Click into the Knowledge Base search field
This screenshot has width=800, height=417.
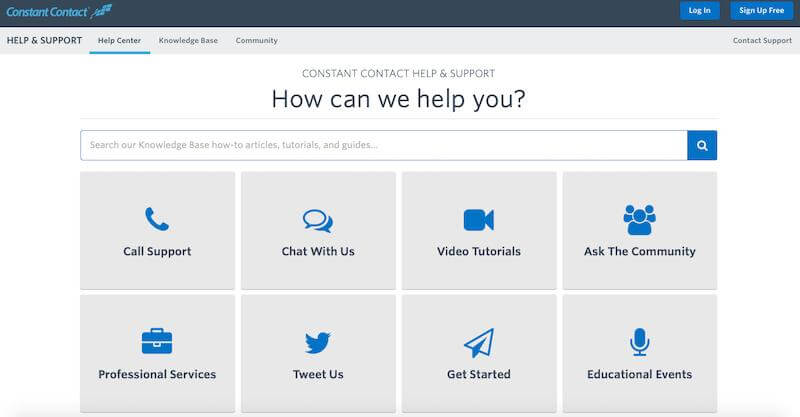(x=383, y=145)
